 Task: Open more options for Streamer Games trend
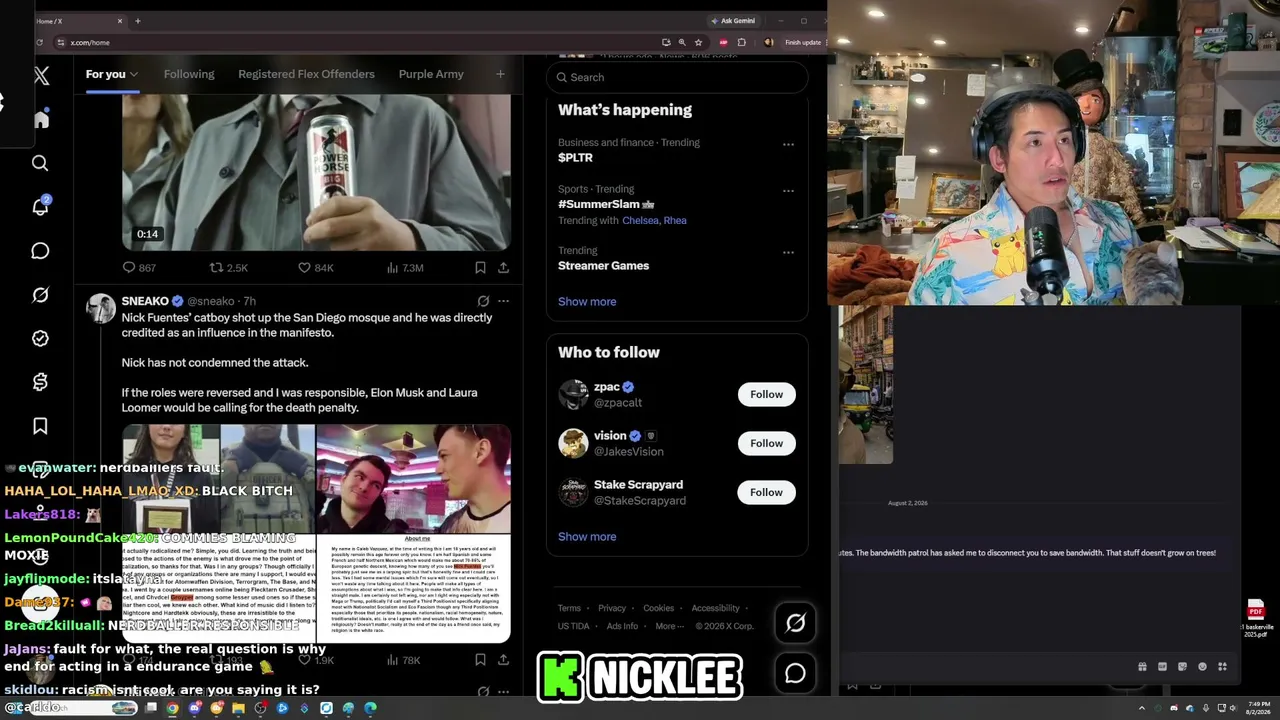click(x=788, y=252)
